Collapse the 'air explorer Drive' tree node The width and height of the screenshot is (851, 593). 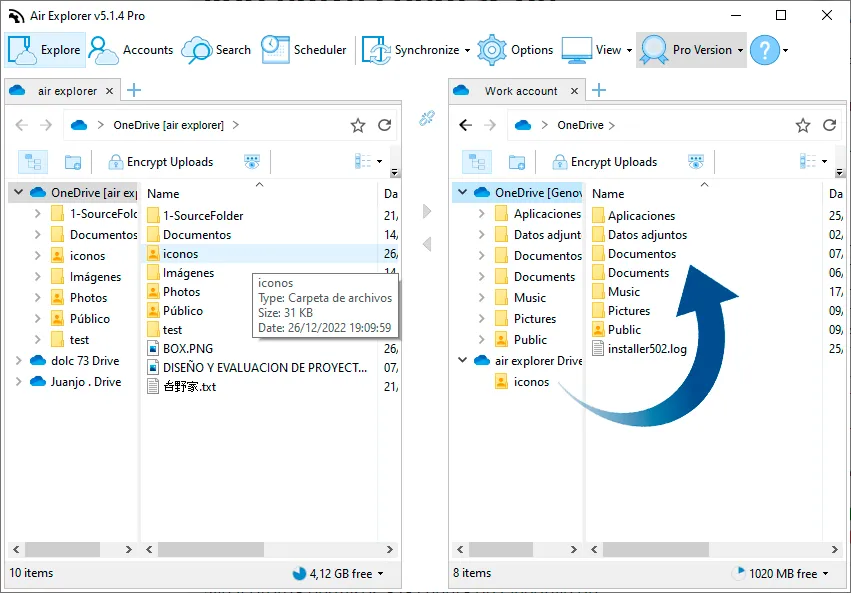(x=462, y=360)
